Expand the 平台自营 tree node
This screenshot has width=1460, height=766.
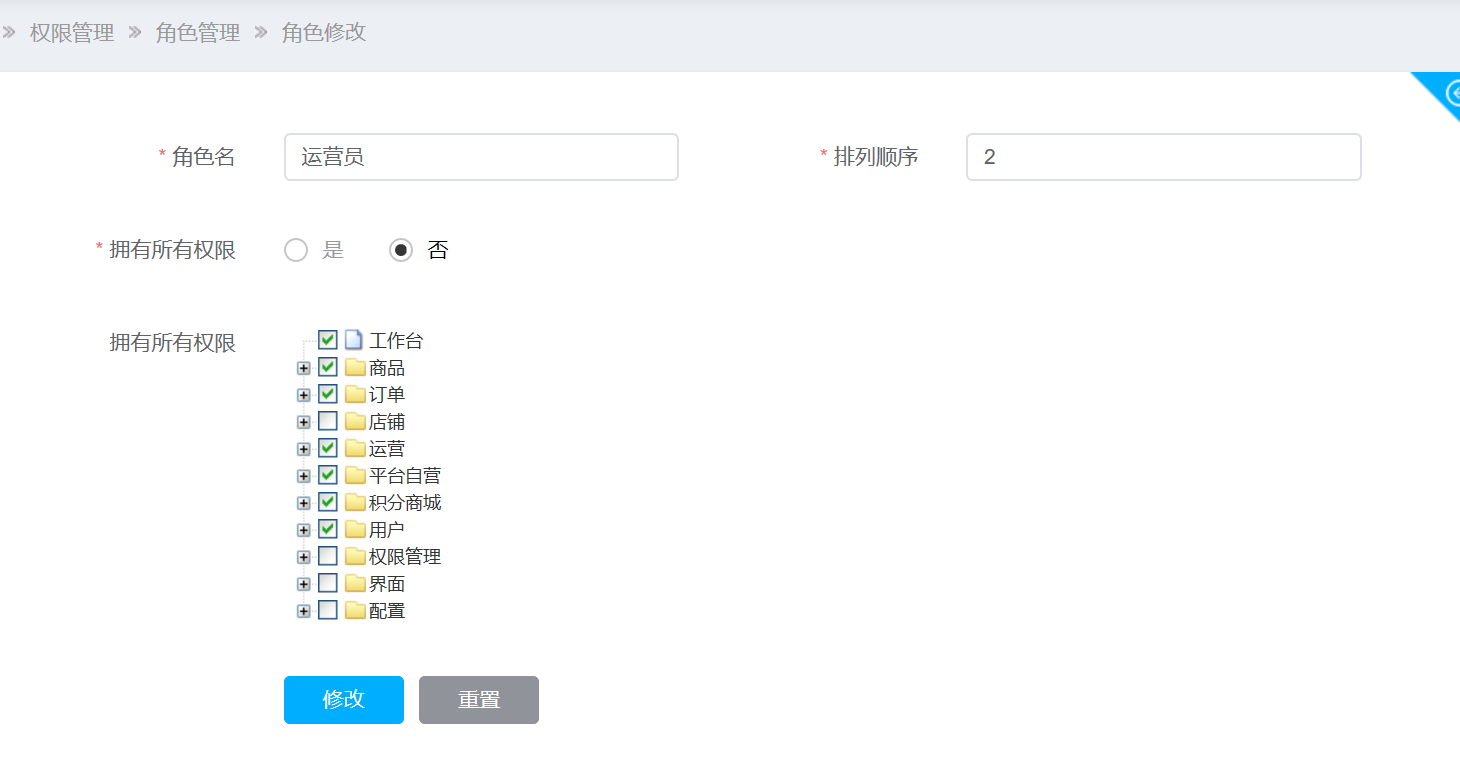click(x=304, y=476)
